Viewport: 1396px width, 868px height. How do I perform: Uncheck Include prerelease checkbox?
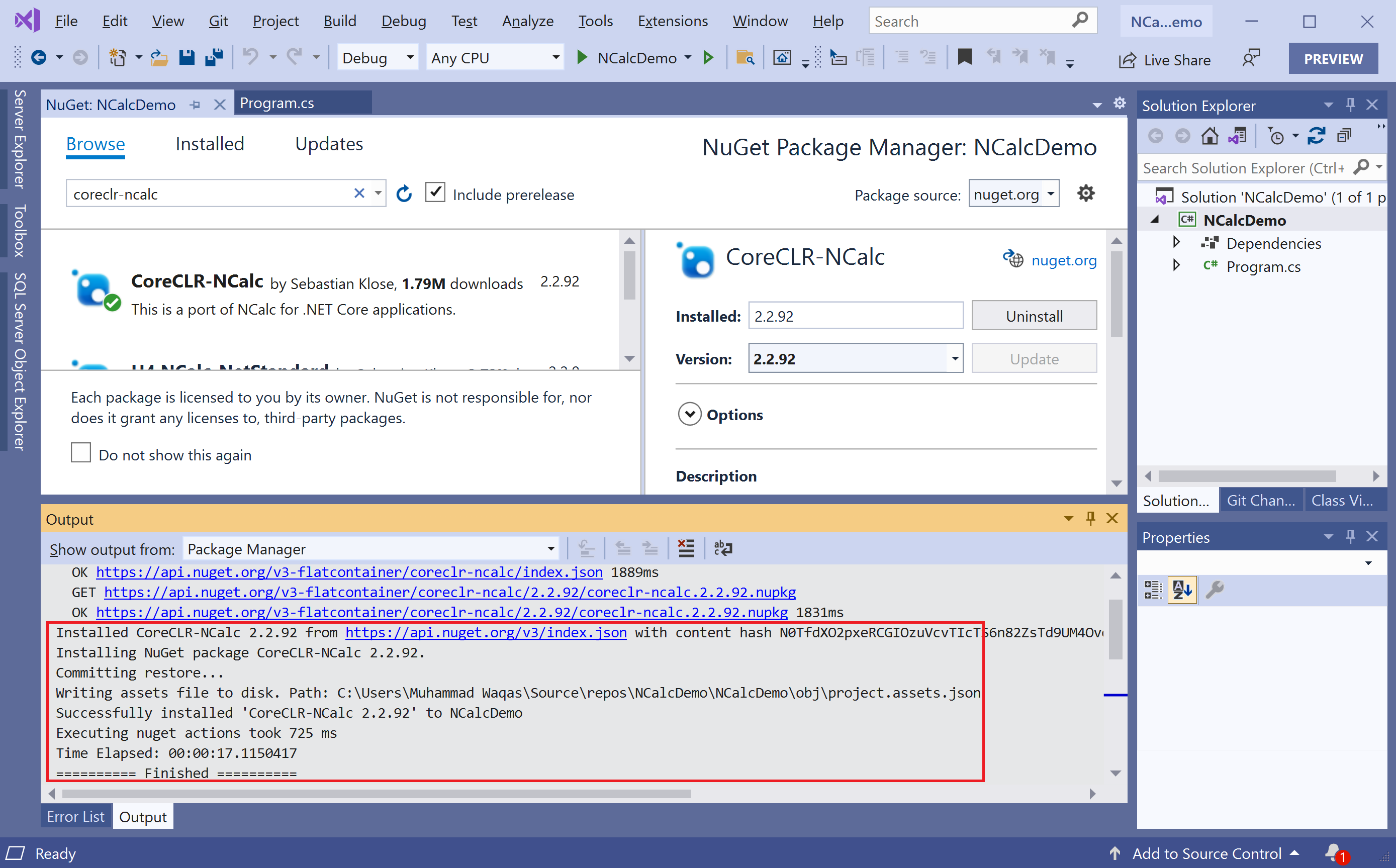tap(435, 193)
